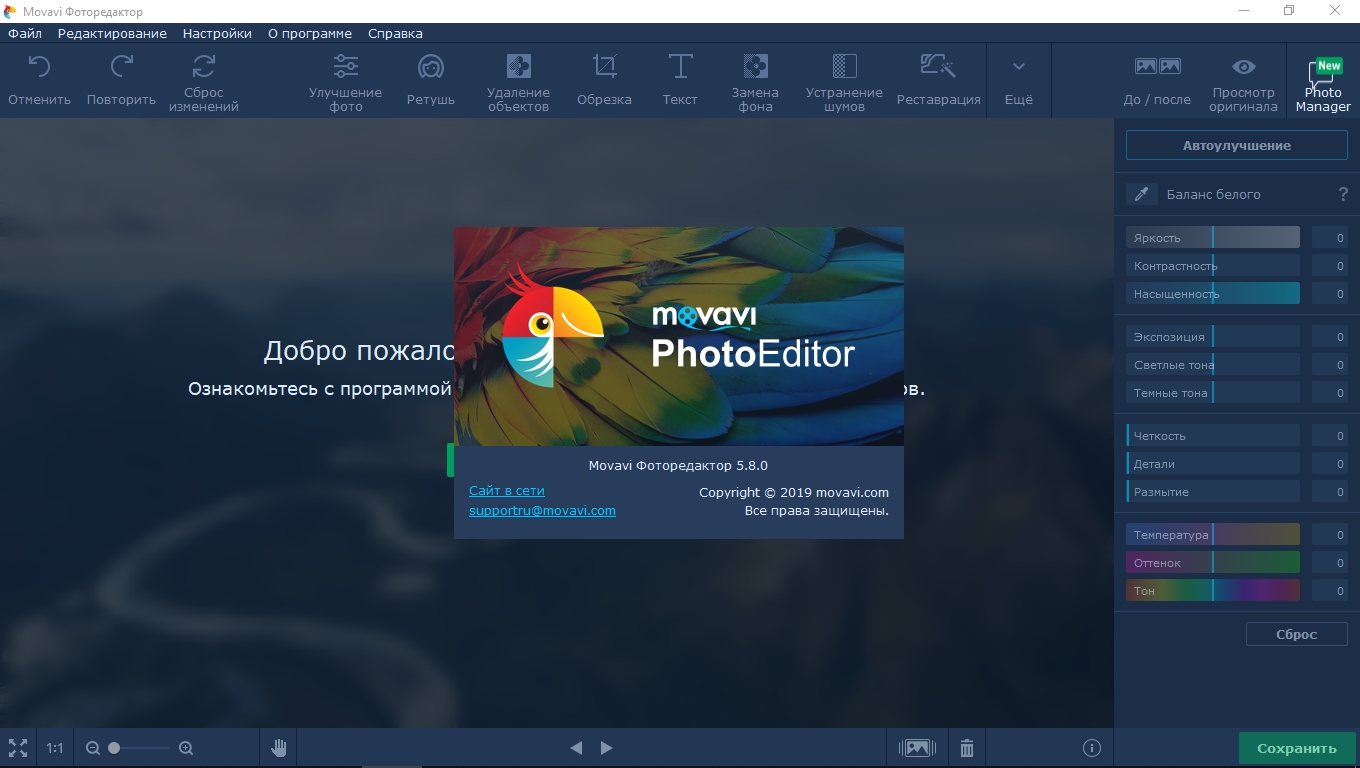Viewport: 1360px width, 768px height.
Task: Select the Ретушь retouch tool
Action: pos(431,80)
